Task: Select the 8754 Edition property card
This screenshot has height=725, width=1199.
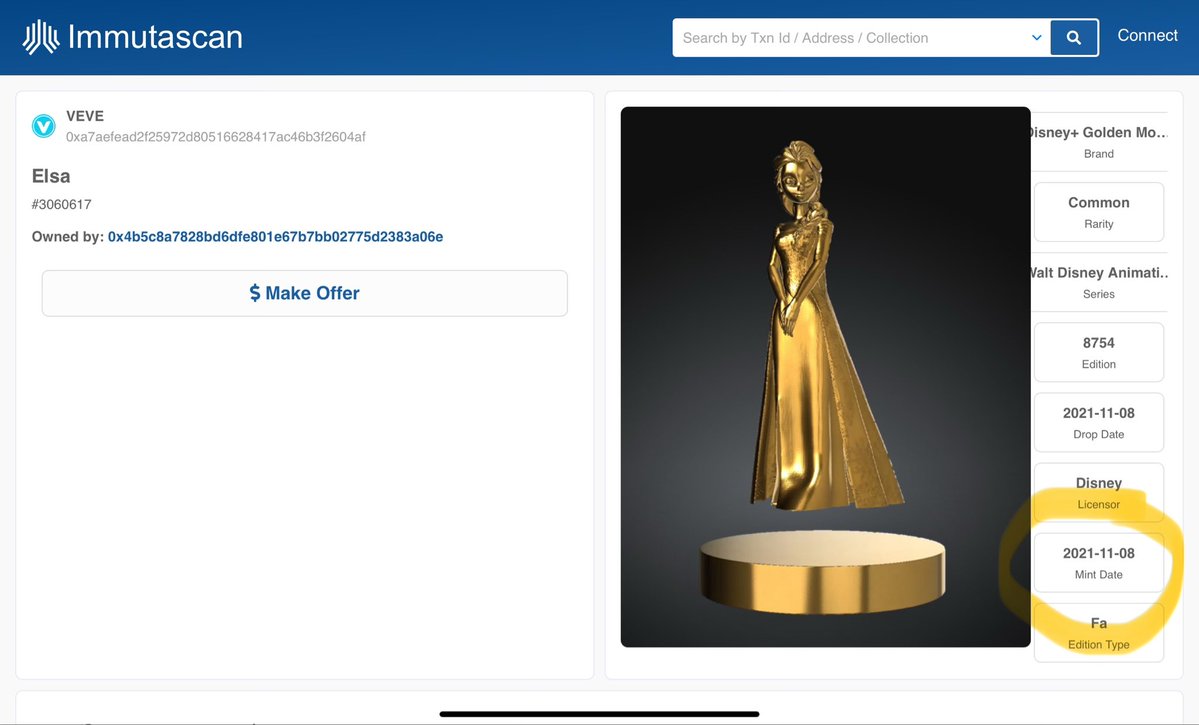Action: click(x=1099, y=352)
